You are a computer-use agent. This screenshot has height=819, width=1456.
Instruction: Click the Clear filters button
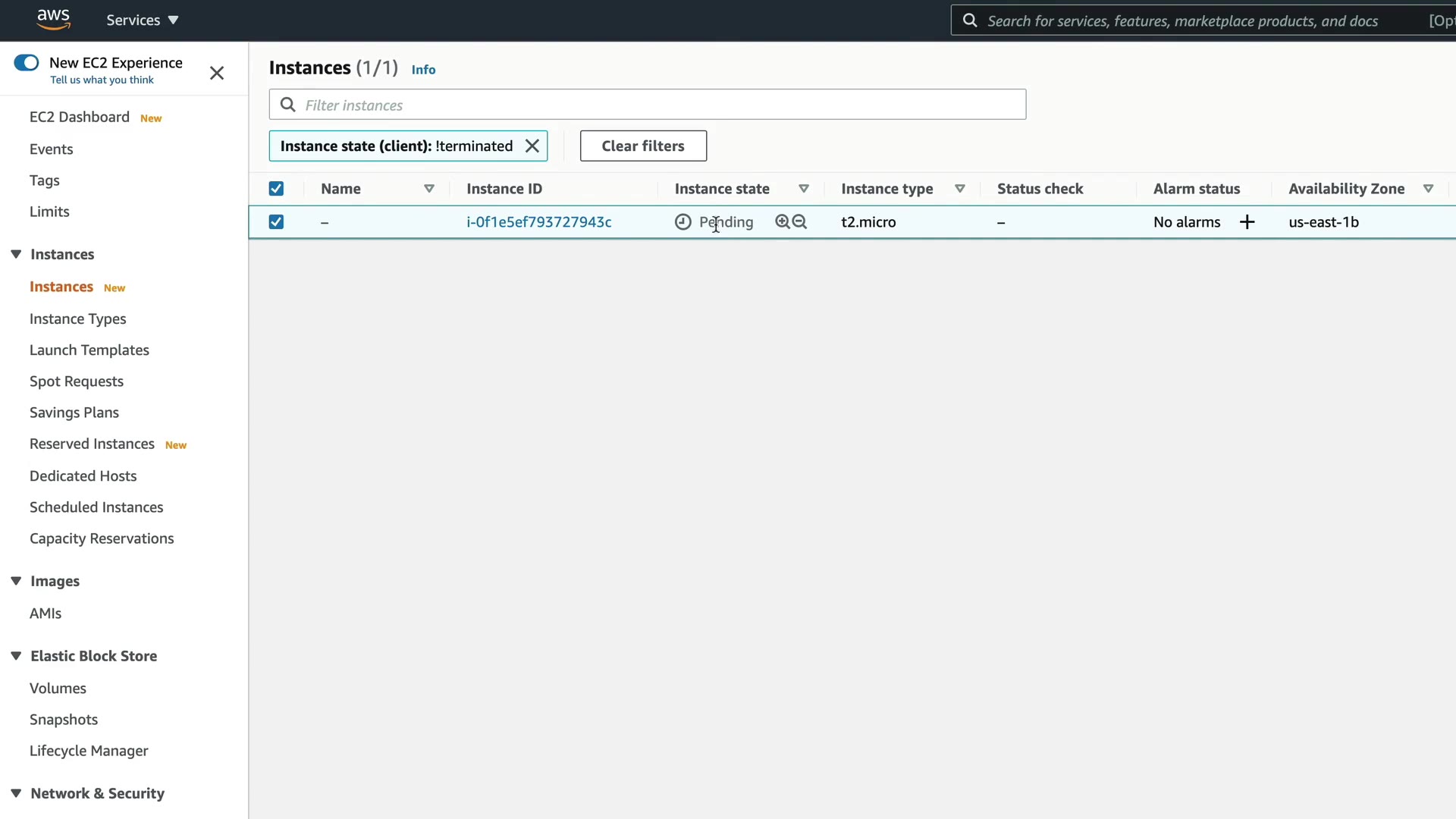tap(643, 146)
